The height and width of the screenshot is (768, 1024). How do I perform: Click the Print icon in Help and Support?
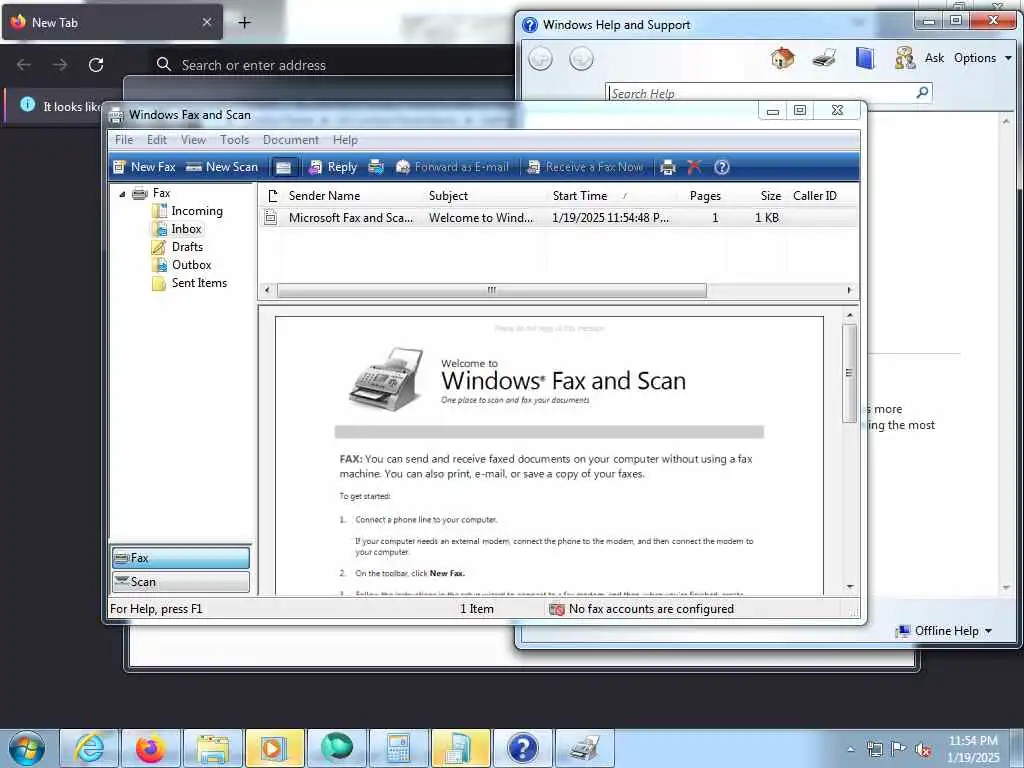[x=824, y=58]
